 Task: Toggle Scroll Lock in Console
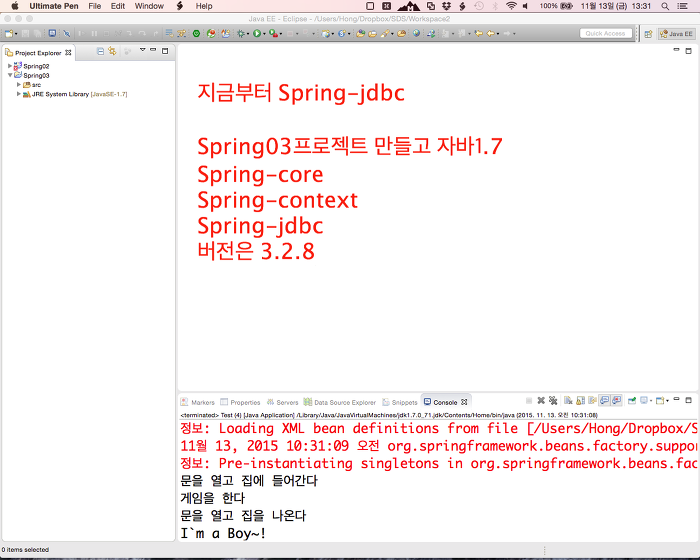coord(580,401)
